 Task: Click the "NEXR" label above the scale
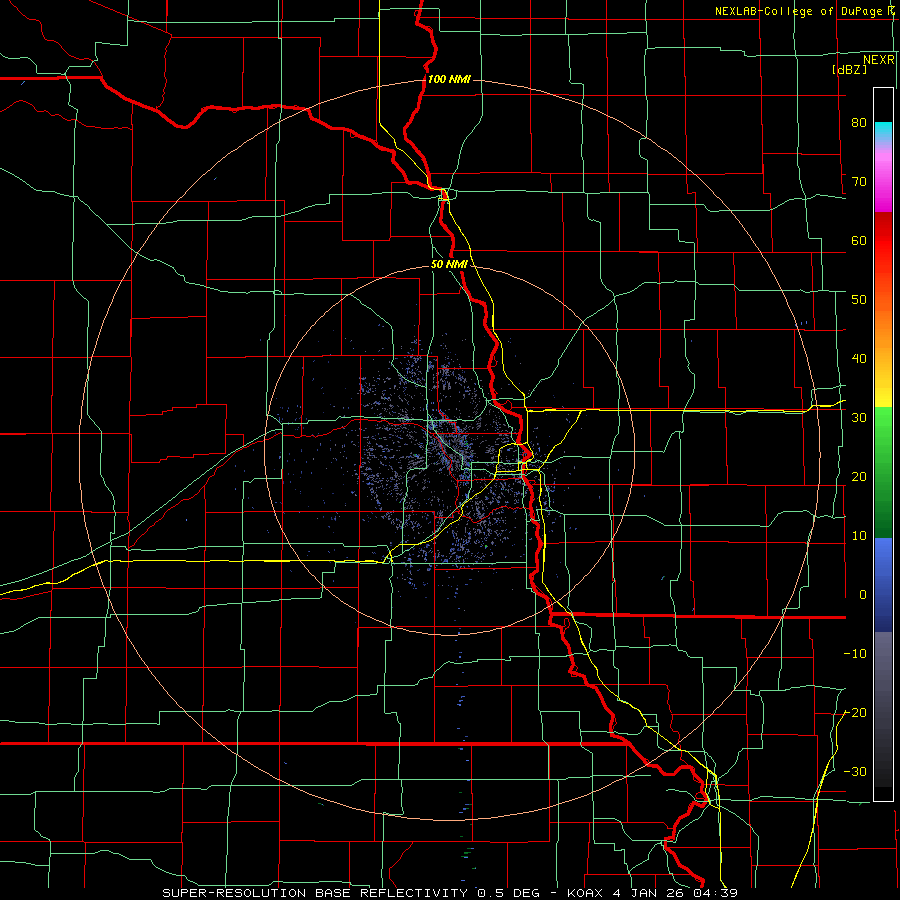(x=878, y=60)
